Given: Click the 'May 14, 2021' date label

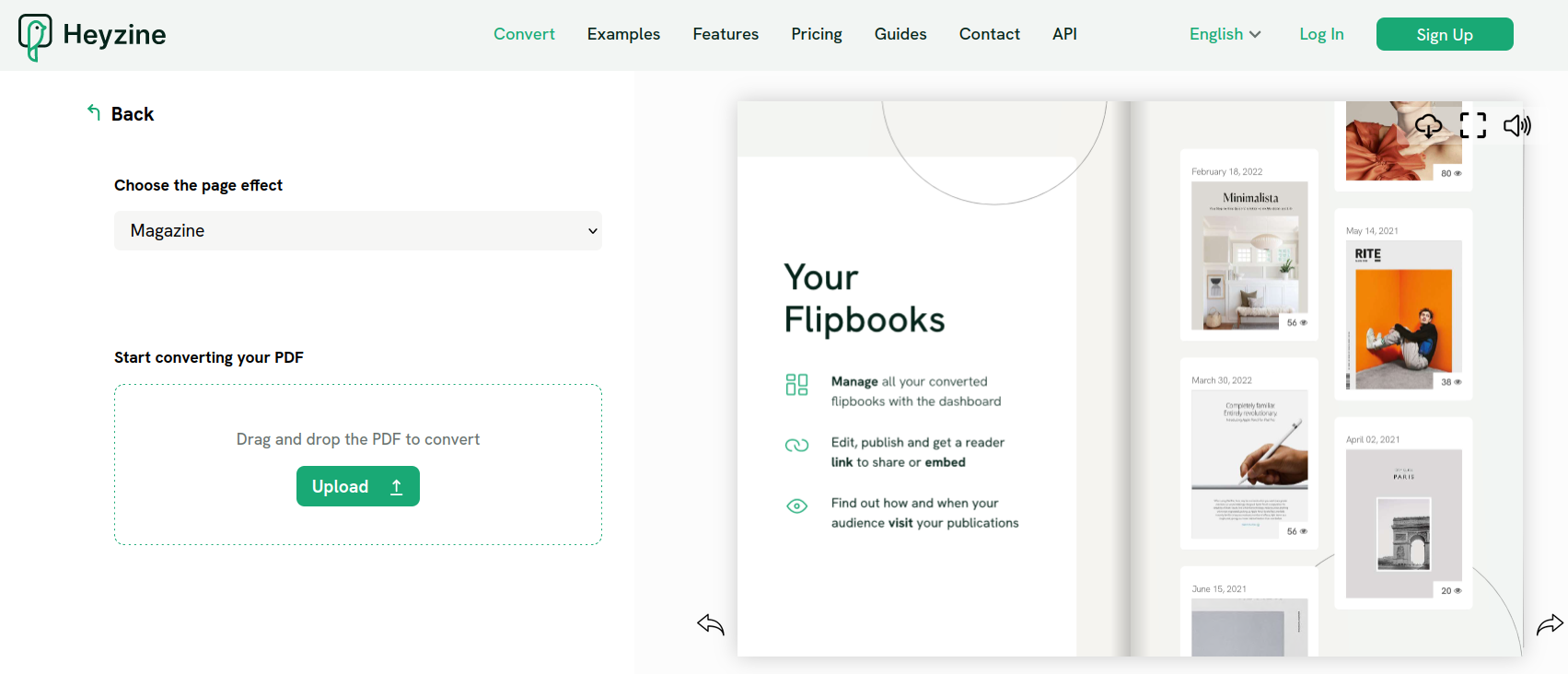Looking at the screenshot, I should (1372, 231).
